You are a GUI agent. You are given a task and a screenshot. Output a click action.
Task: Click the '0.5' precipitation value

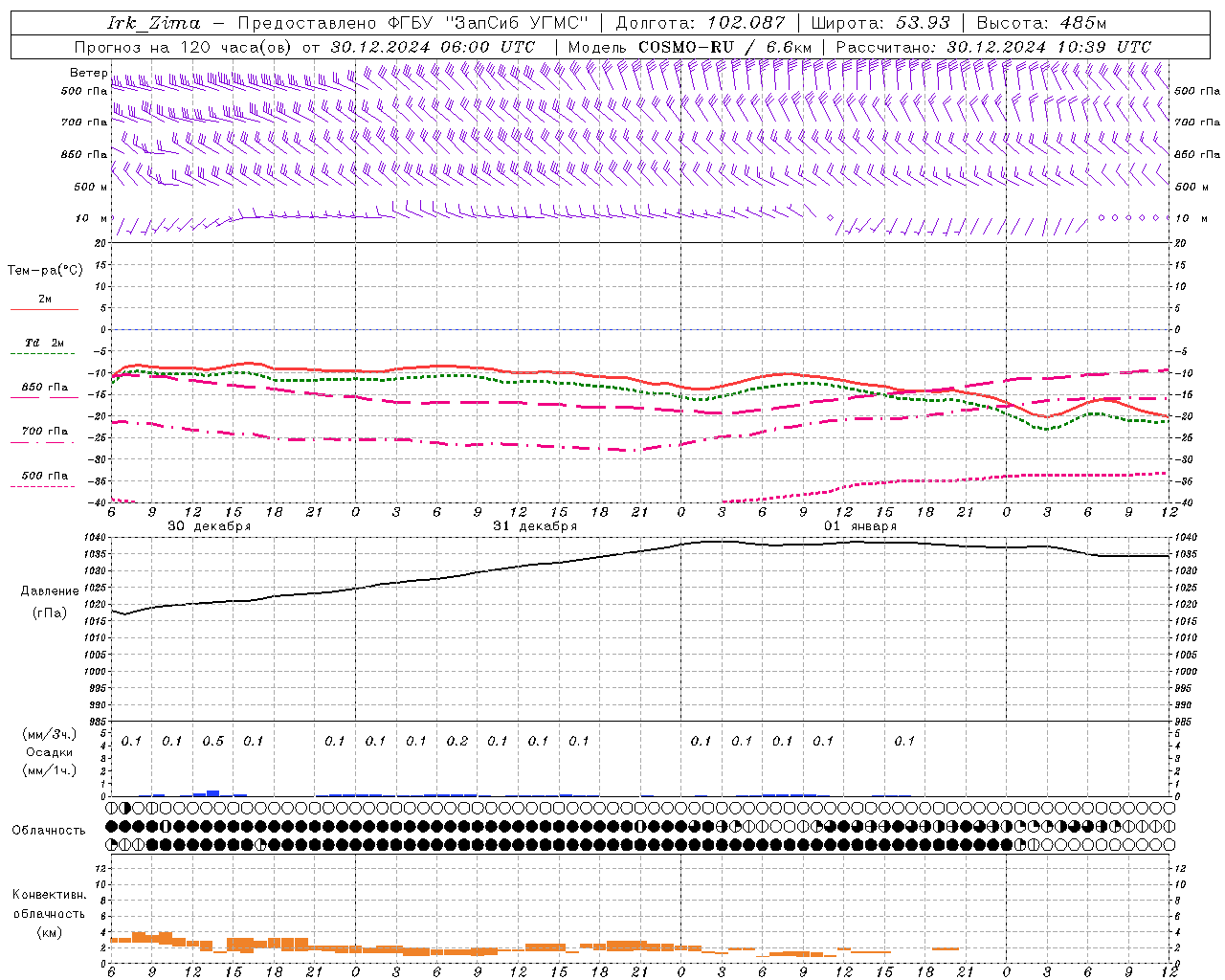(212, 741)
